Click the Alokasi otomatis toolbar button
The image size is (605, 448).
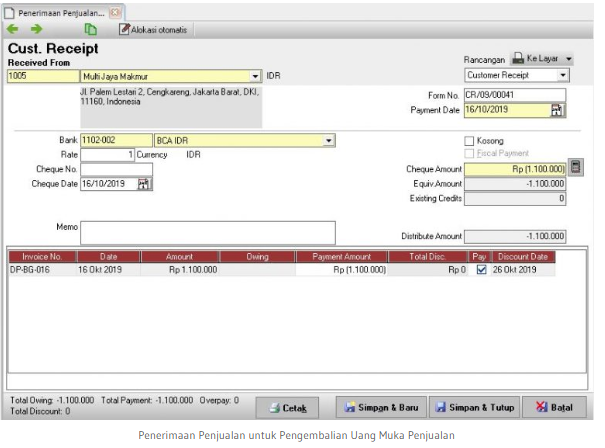[x=153, y=30]
